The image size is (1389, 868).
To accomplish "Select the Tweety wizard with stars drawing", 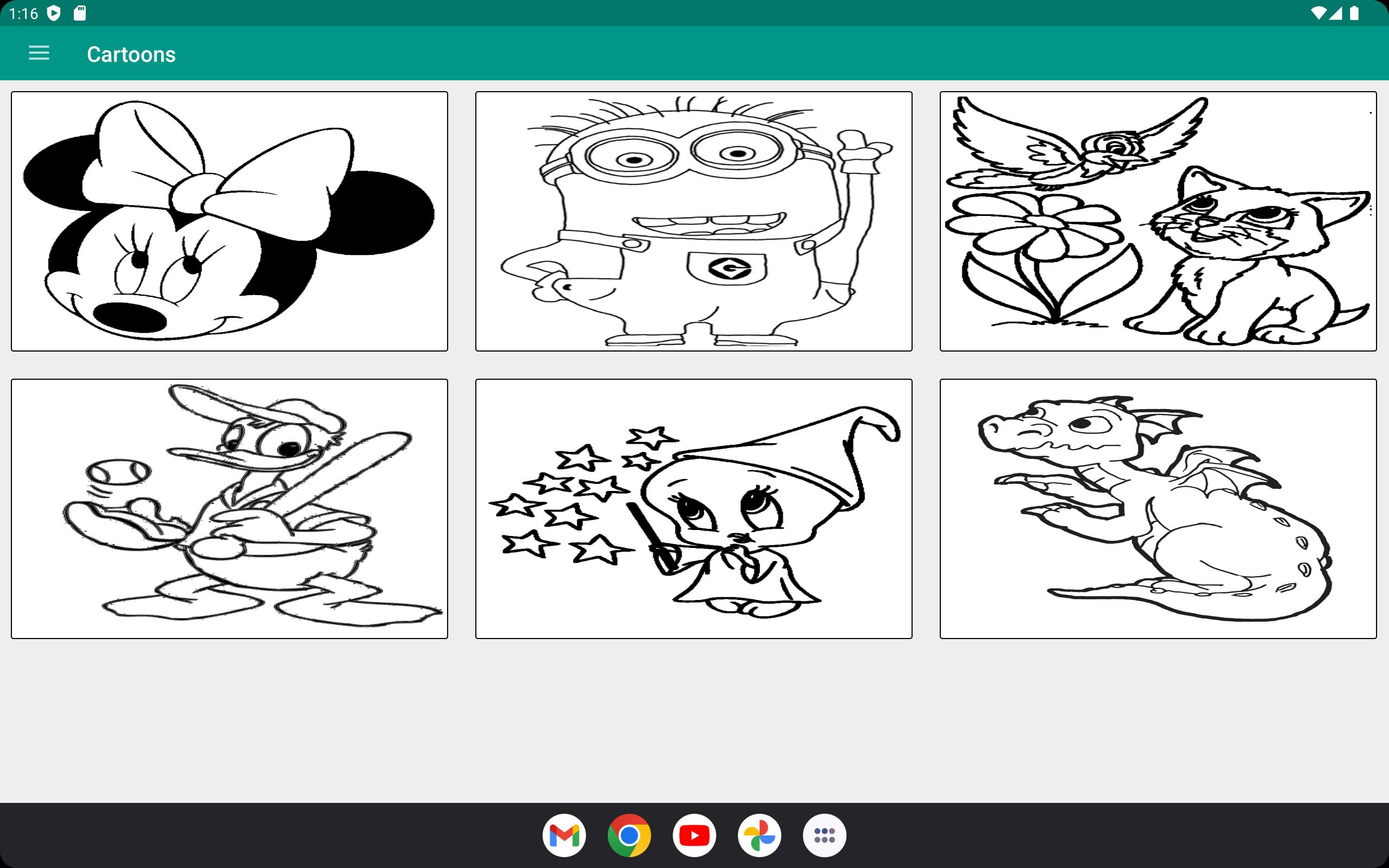I will (x=693, y=509).
